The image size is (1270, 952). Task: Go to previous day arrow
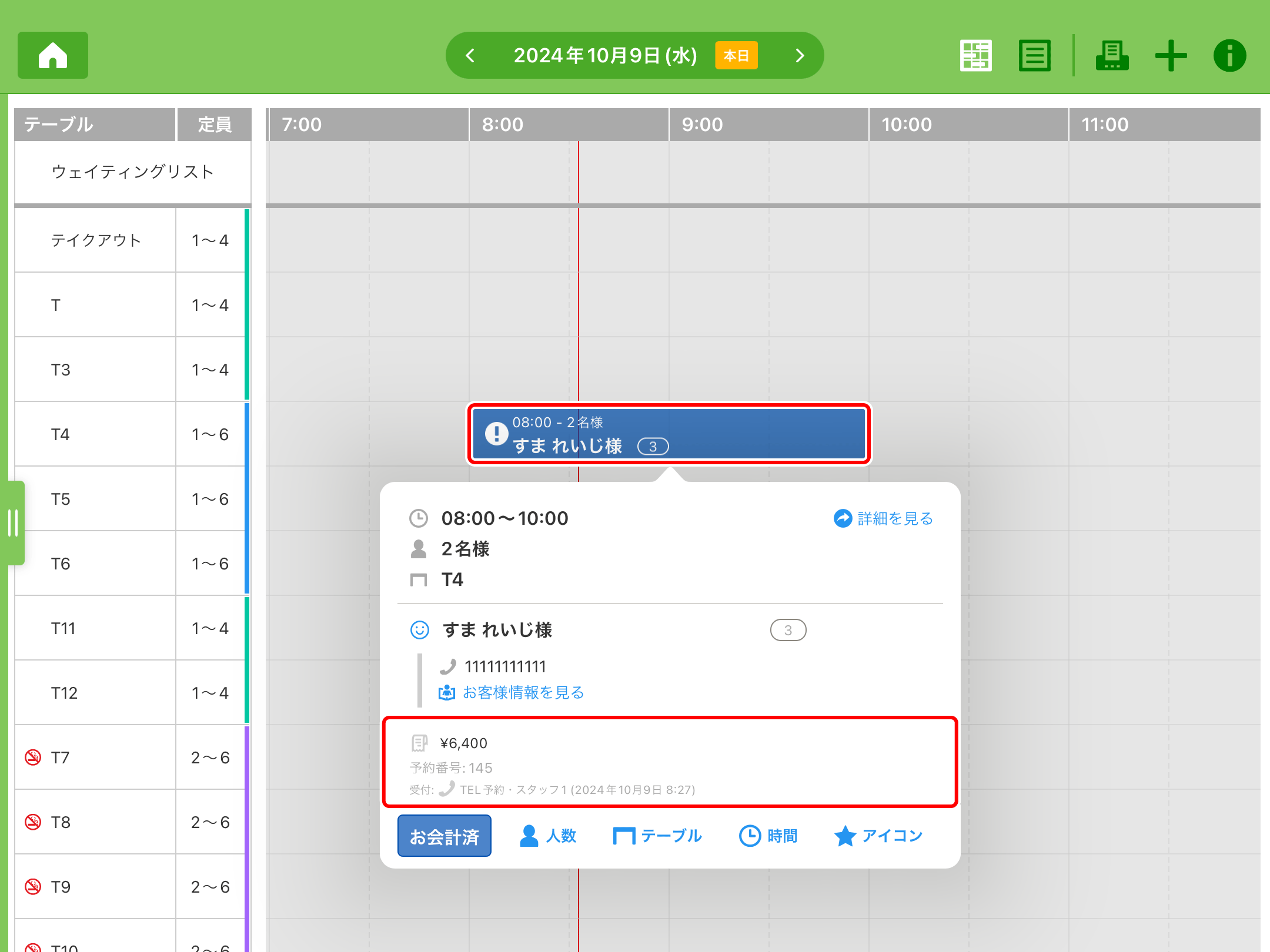[470, 56]
